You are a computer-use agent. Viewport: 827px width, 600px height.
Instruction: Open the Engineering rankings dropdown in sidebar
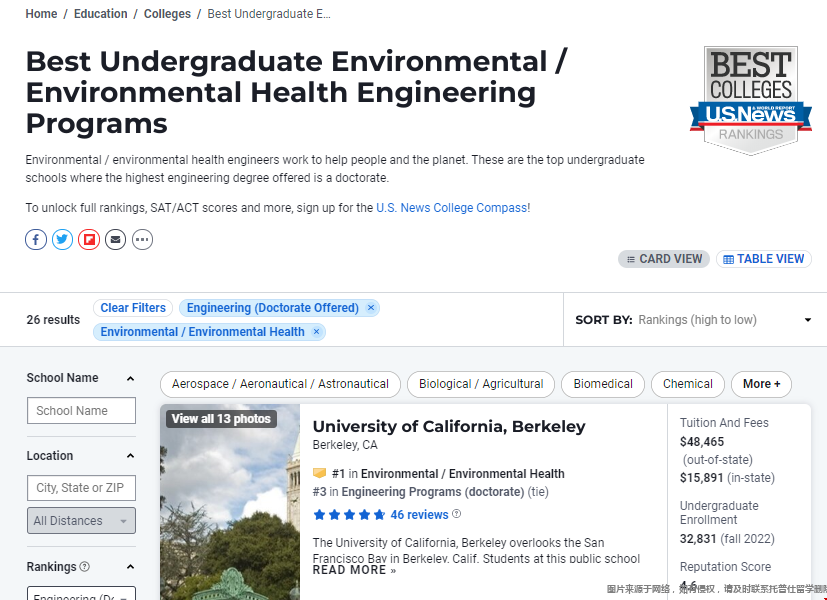pyautogui.click(x=81, y=593)
